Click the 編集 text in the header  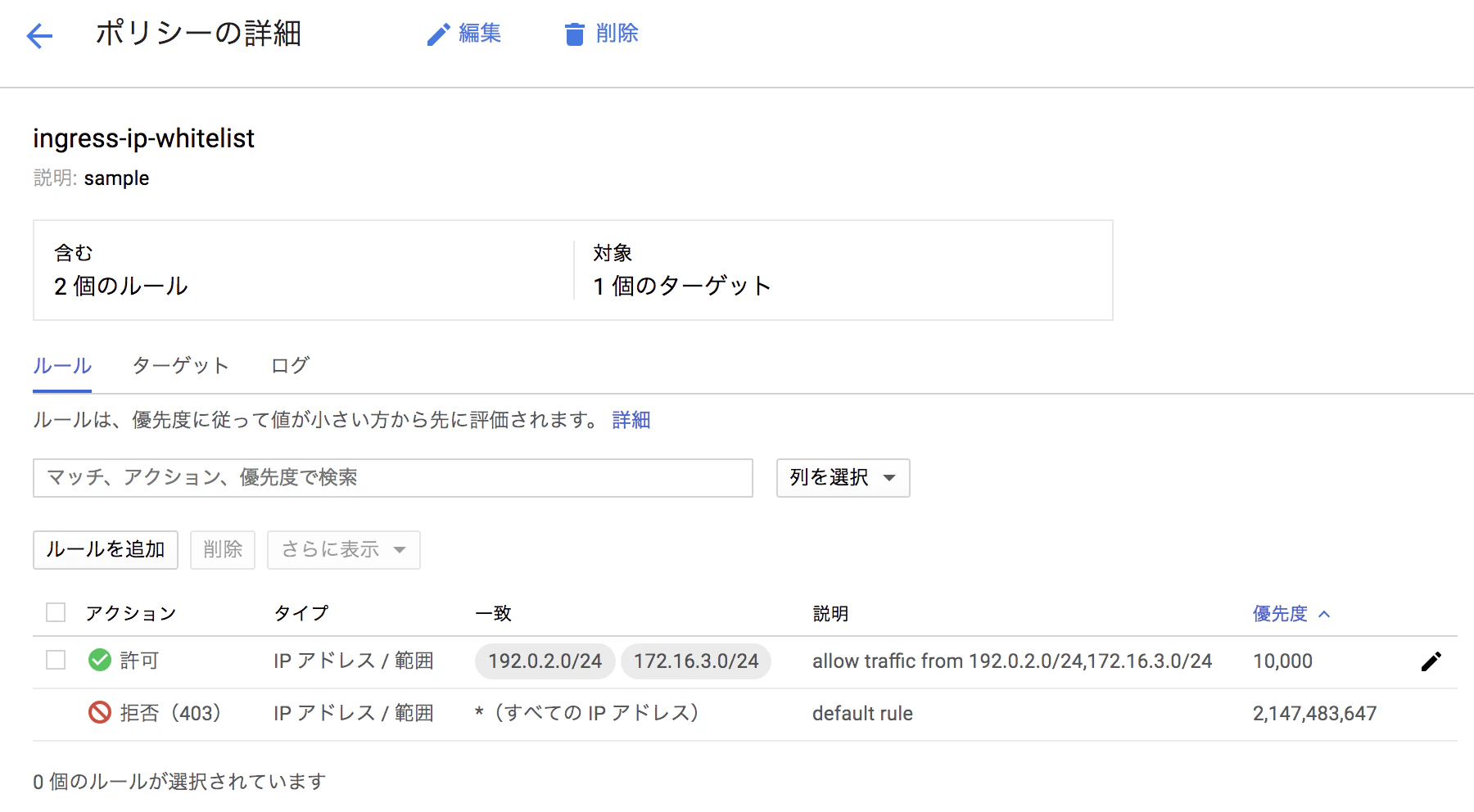pos(480,33)
